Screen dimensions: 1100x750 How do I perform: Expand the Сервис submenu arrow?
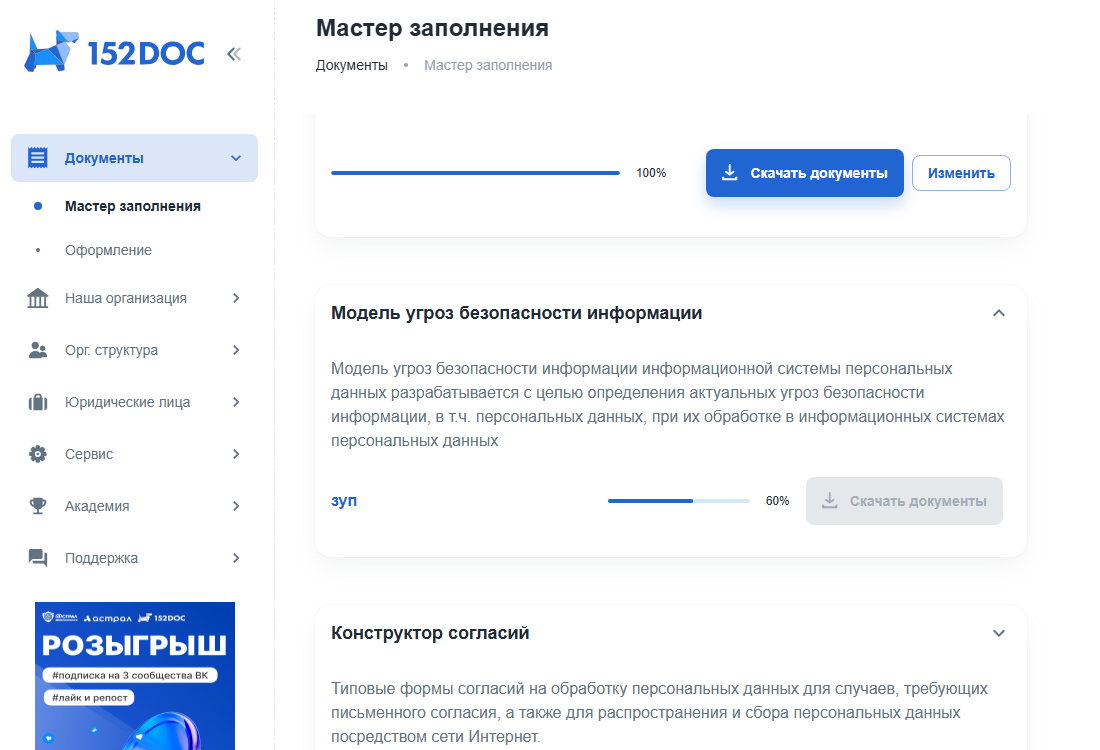point(236,454)
